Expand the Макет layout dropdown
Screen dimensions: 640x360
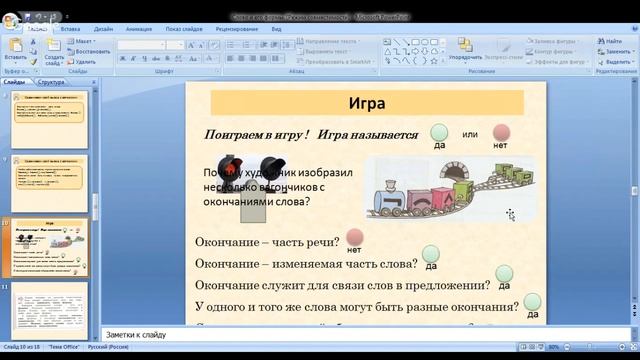pyautogui.click(x=82, y=41)
